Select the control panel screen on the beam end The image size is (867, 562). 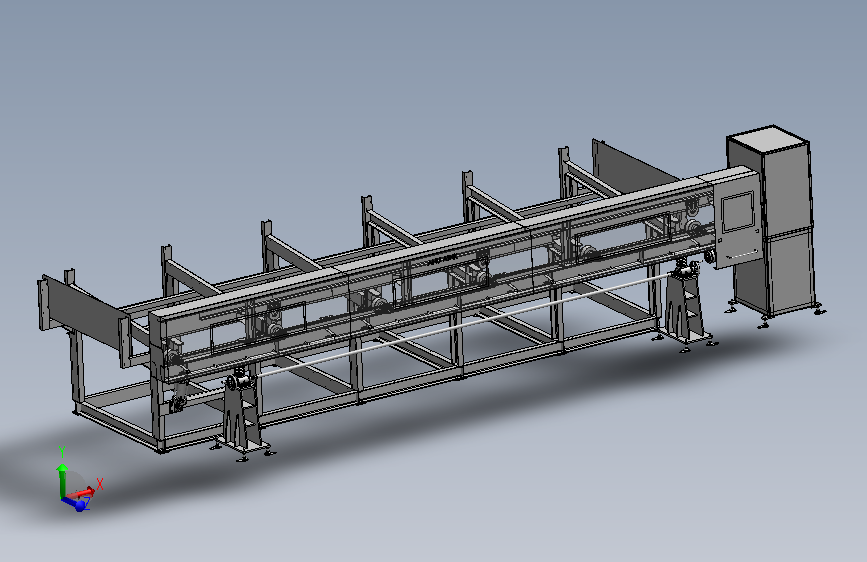coord(738,212)
